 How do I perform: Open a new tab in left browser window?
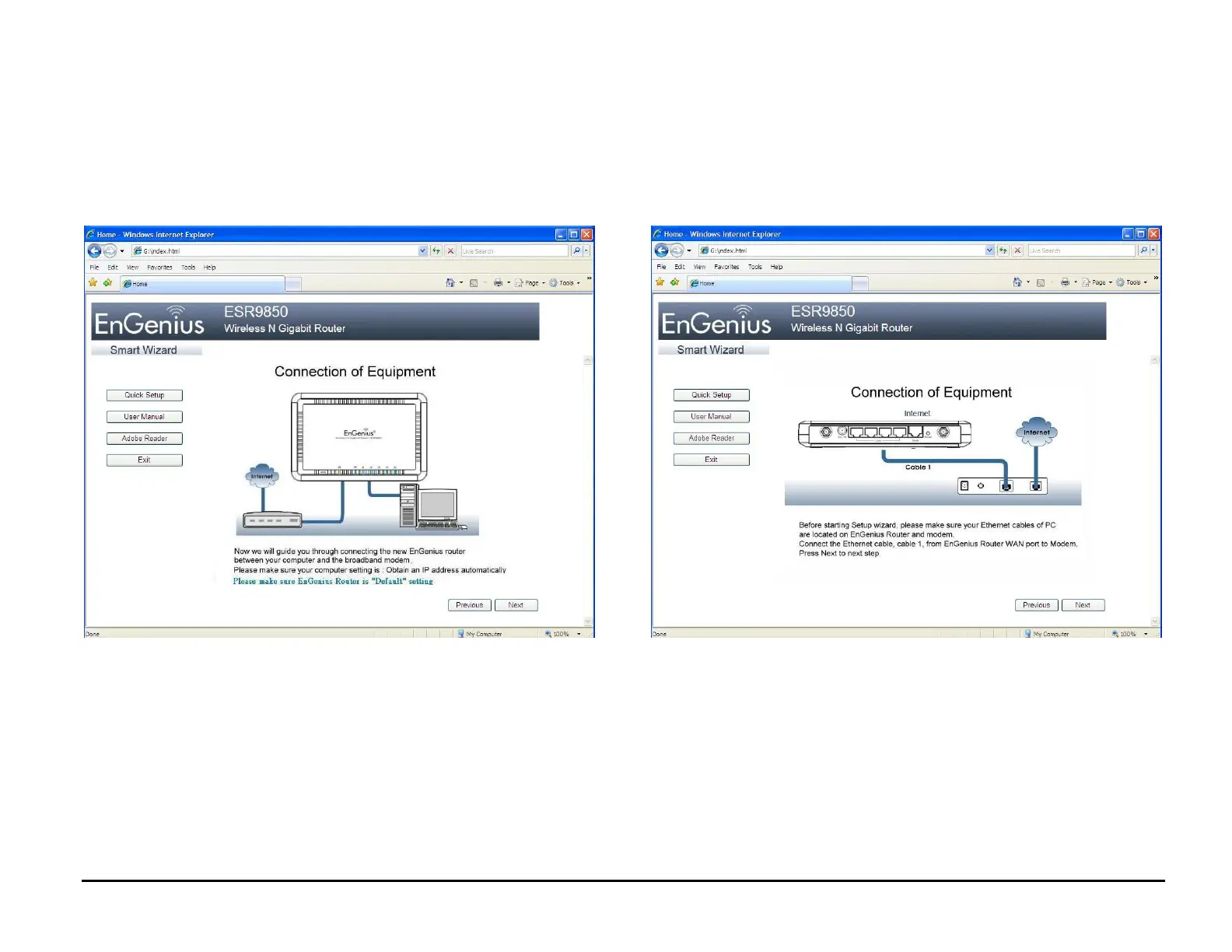point(293,284)
